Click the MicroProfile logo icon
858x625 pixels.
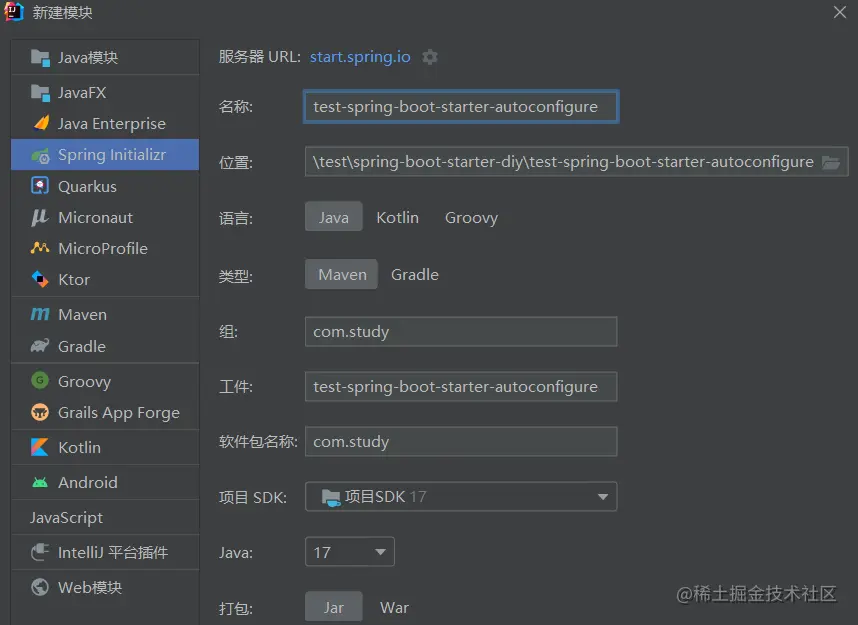[40, 248]
